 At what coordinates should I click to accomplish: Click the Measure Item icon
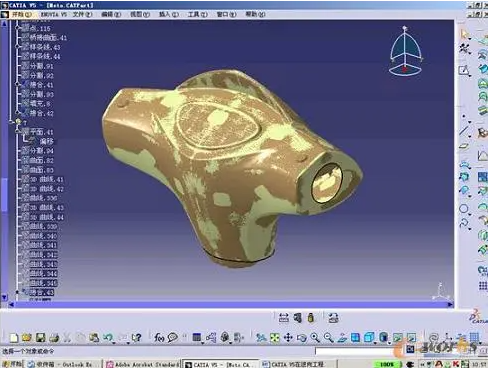pyautogui.click(x=298, y=318)
